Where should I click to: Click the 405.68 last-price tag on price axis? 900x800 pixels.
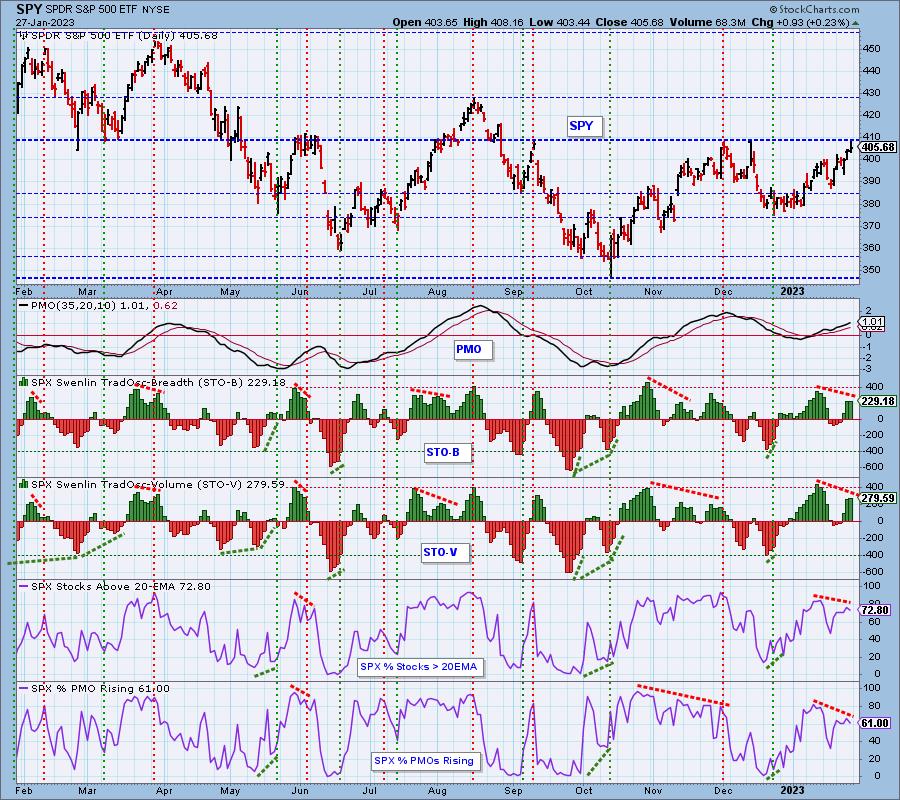click(x=879, y=147)
